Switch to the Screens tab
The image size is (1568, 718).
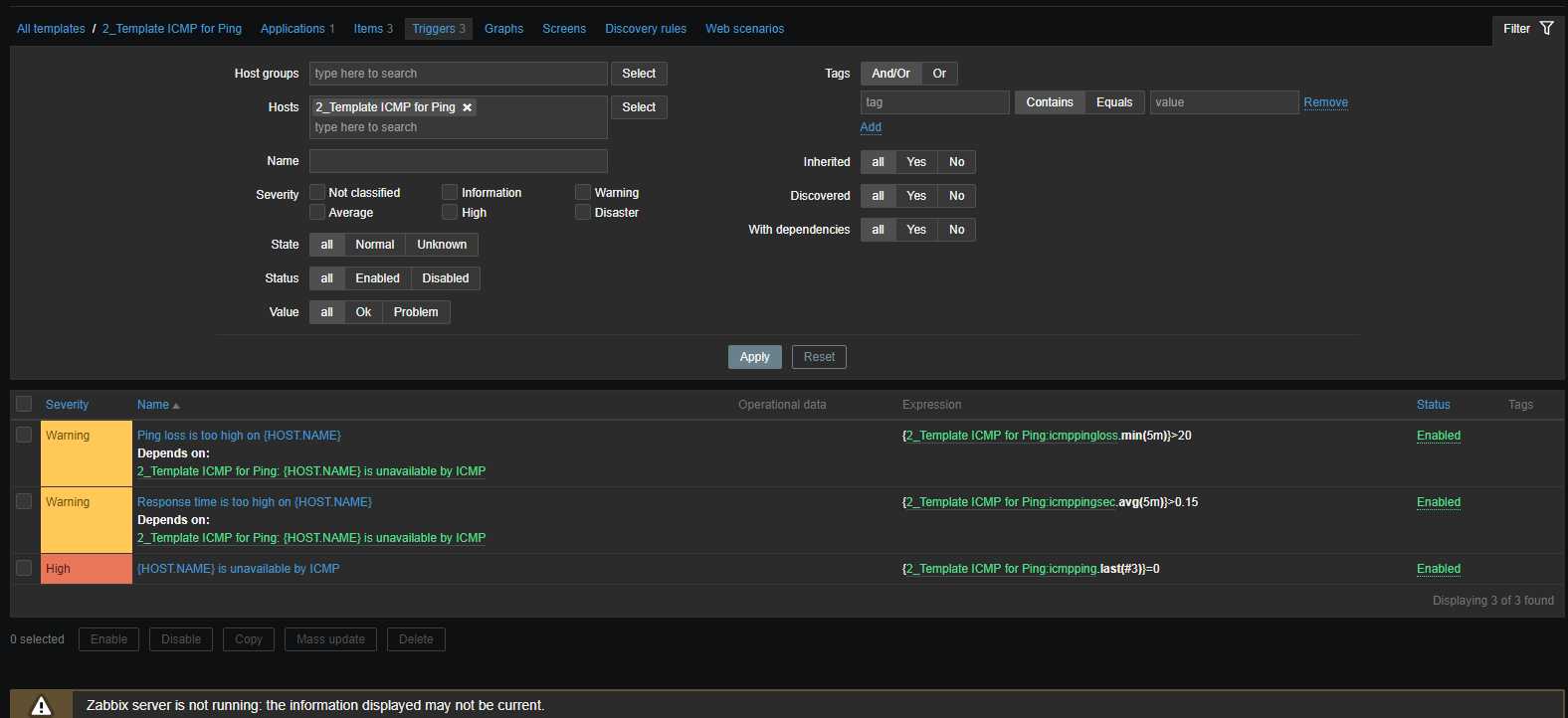[x=564, y=29]
